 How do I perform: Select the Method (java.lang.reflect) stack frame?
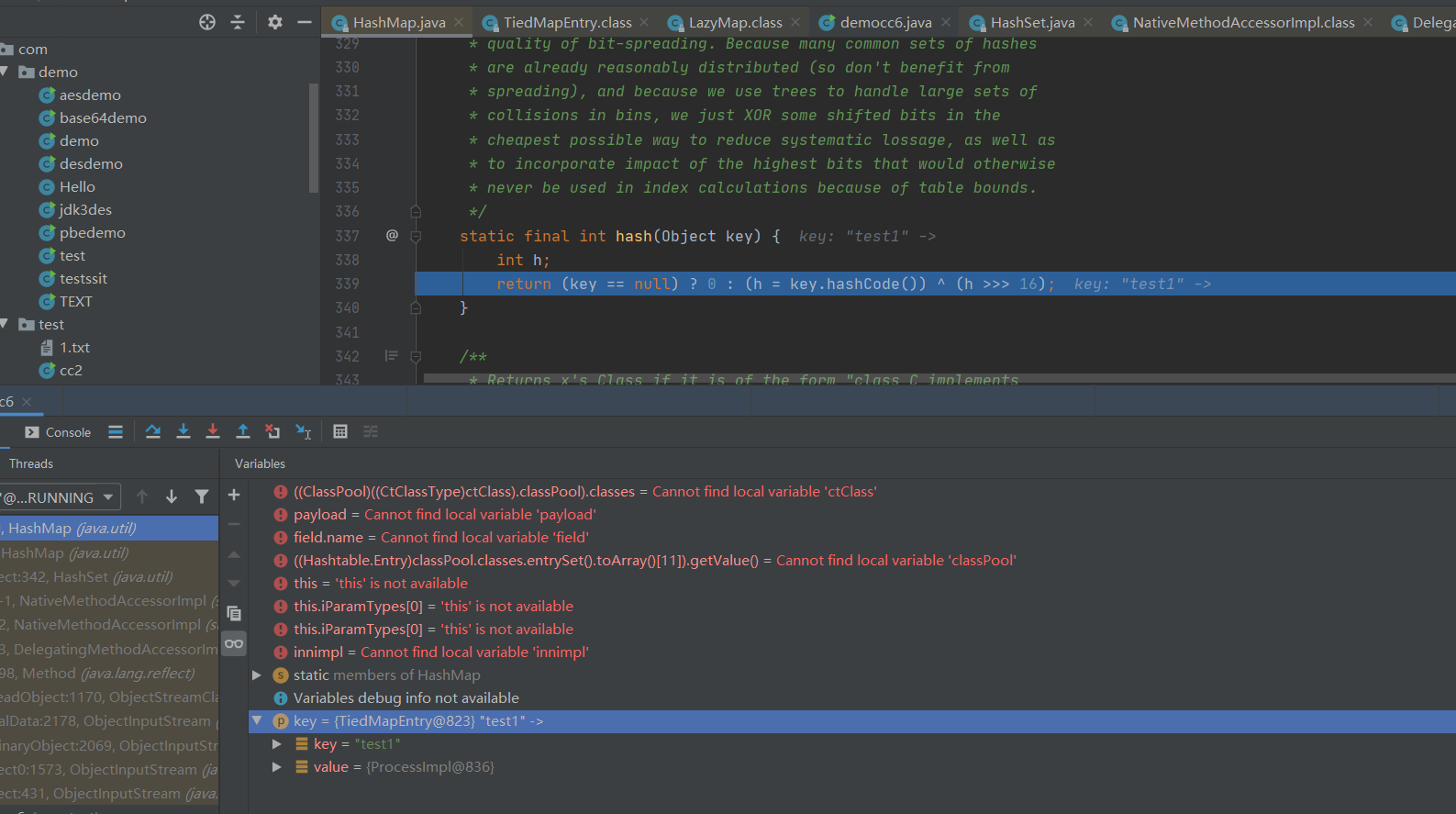click(x=109, y=674)
